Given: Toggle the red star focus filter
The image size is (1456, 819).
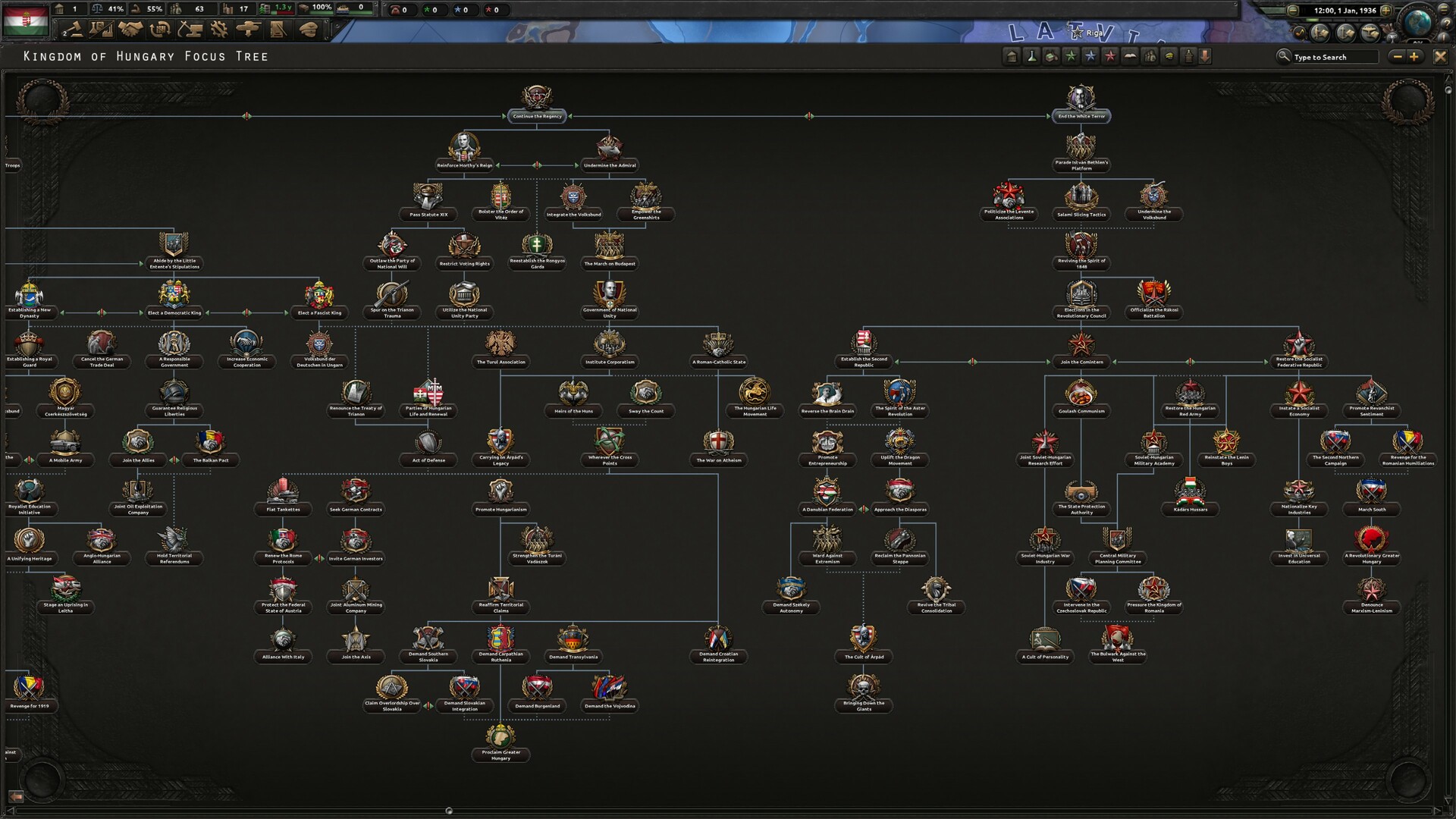Looking at the screenshot, I should point(1109,56).
